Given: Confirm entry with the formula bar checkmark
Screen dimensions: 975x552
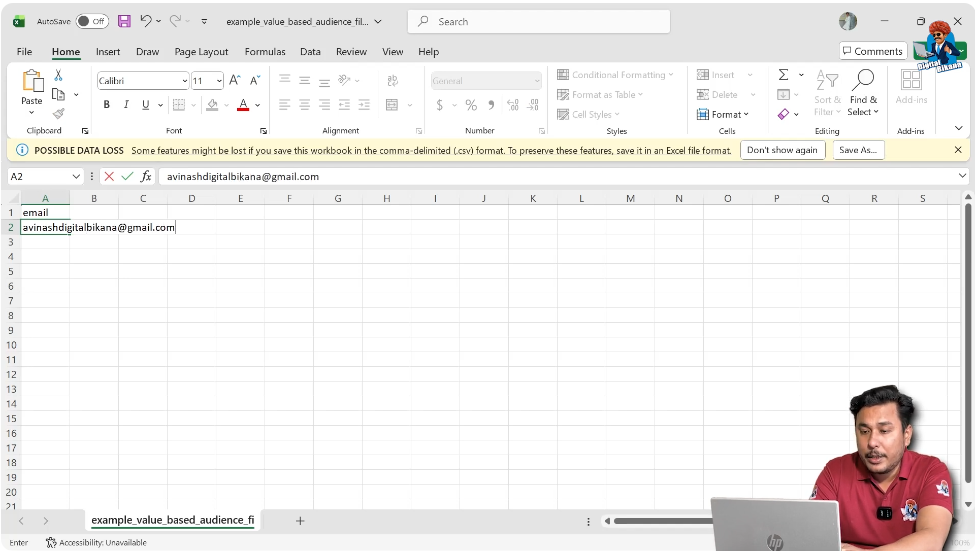Looking at the screenshot, I should [x=127, y=177].
